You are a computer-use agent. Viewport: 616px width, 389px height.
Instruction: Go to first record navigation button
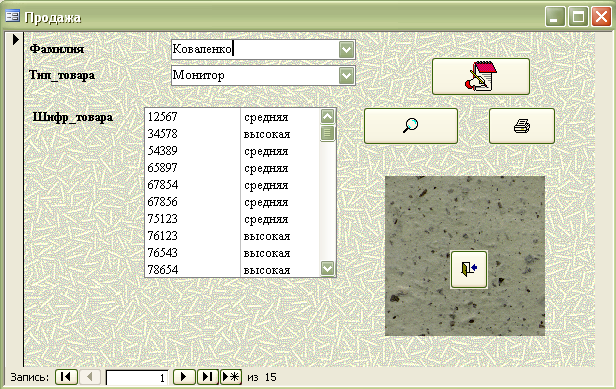(66, 377)
